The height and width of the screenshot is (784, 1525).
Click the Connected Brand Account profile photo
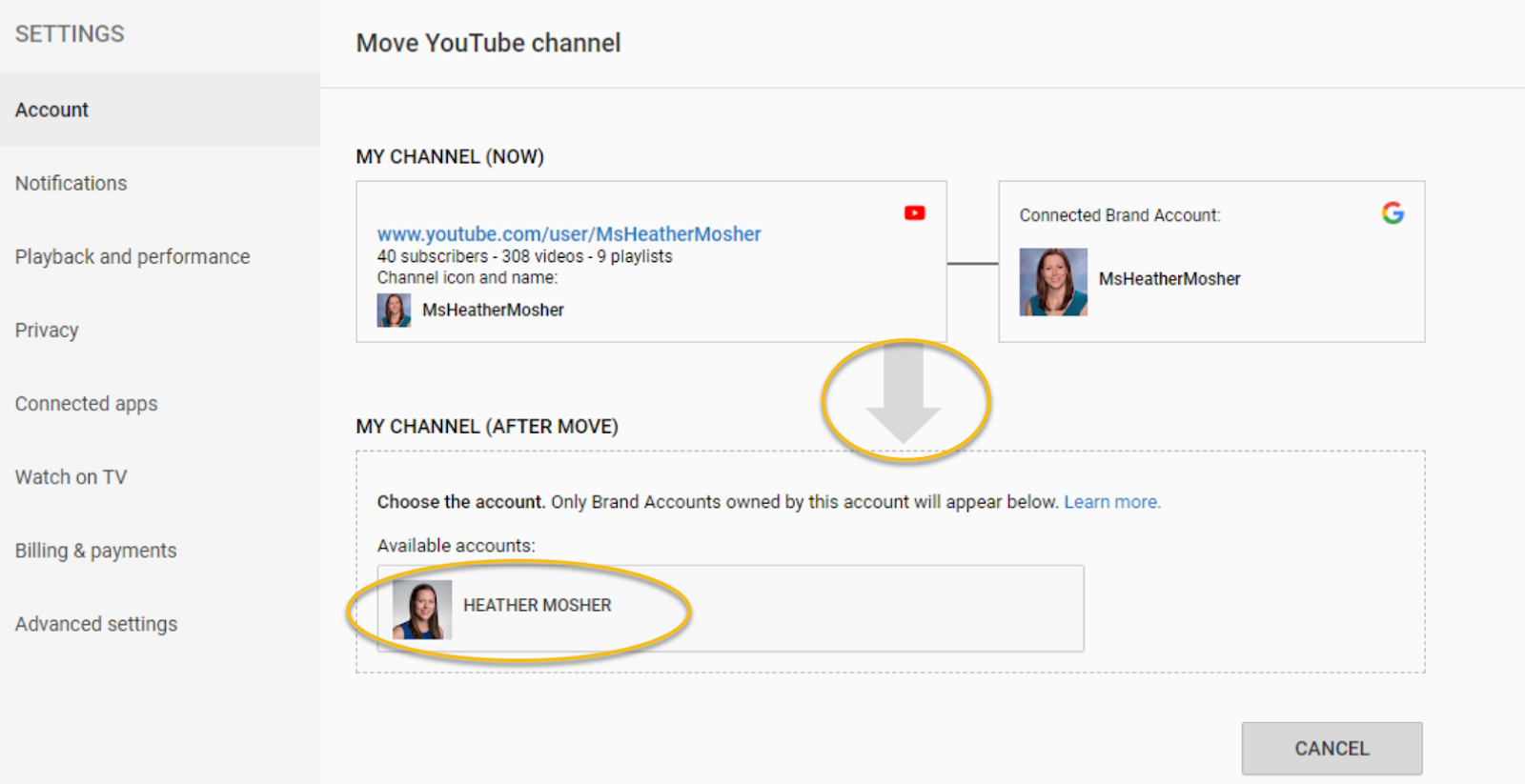click(x=1053, y=282)
